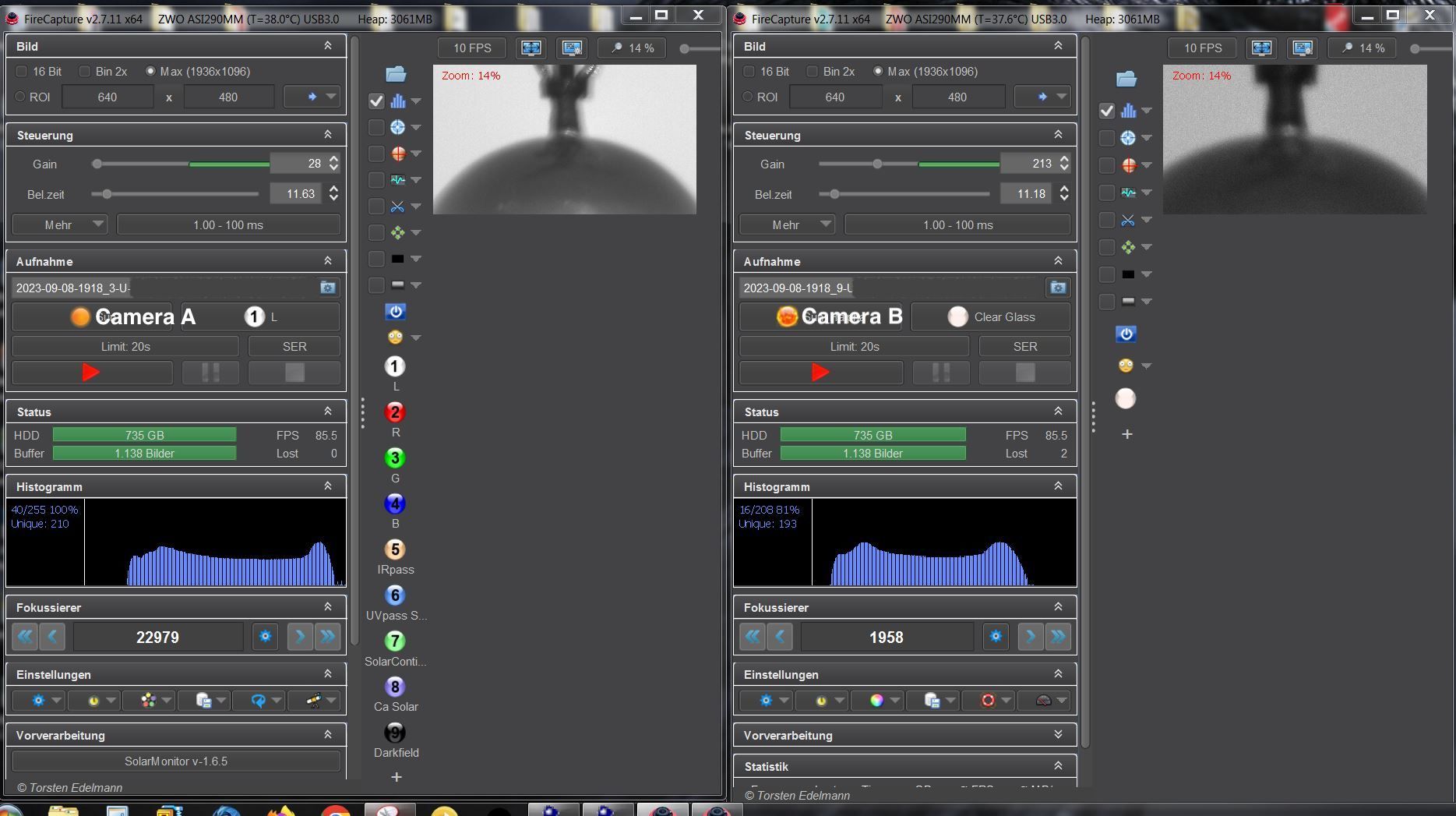Check the reticle checkbox in Camera A sidebar
The width and height of the screenshot is (1456, 816).
coord(376,127)
